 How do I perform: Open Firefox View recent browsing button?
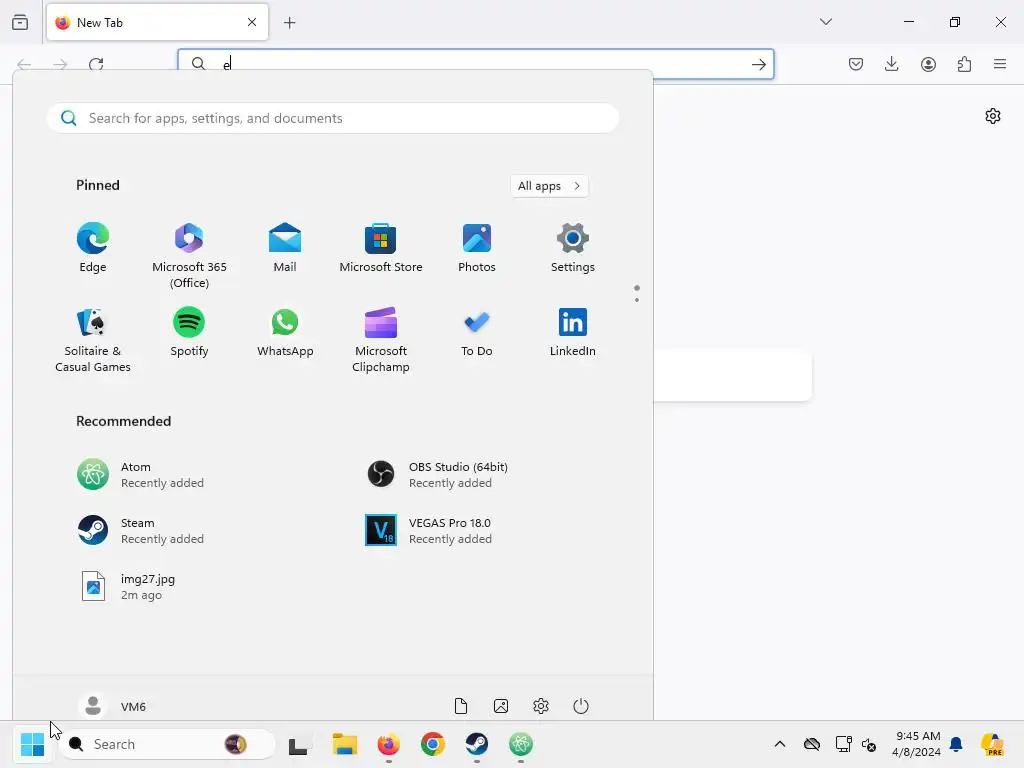20,22
